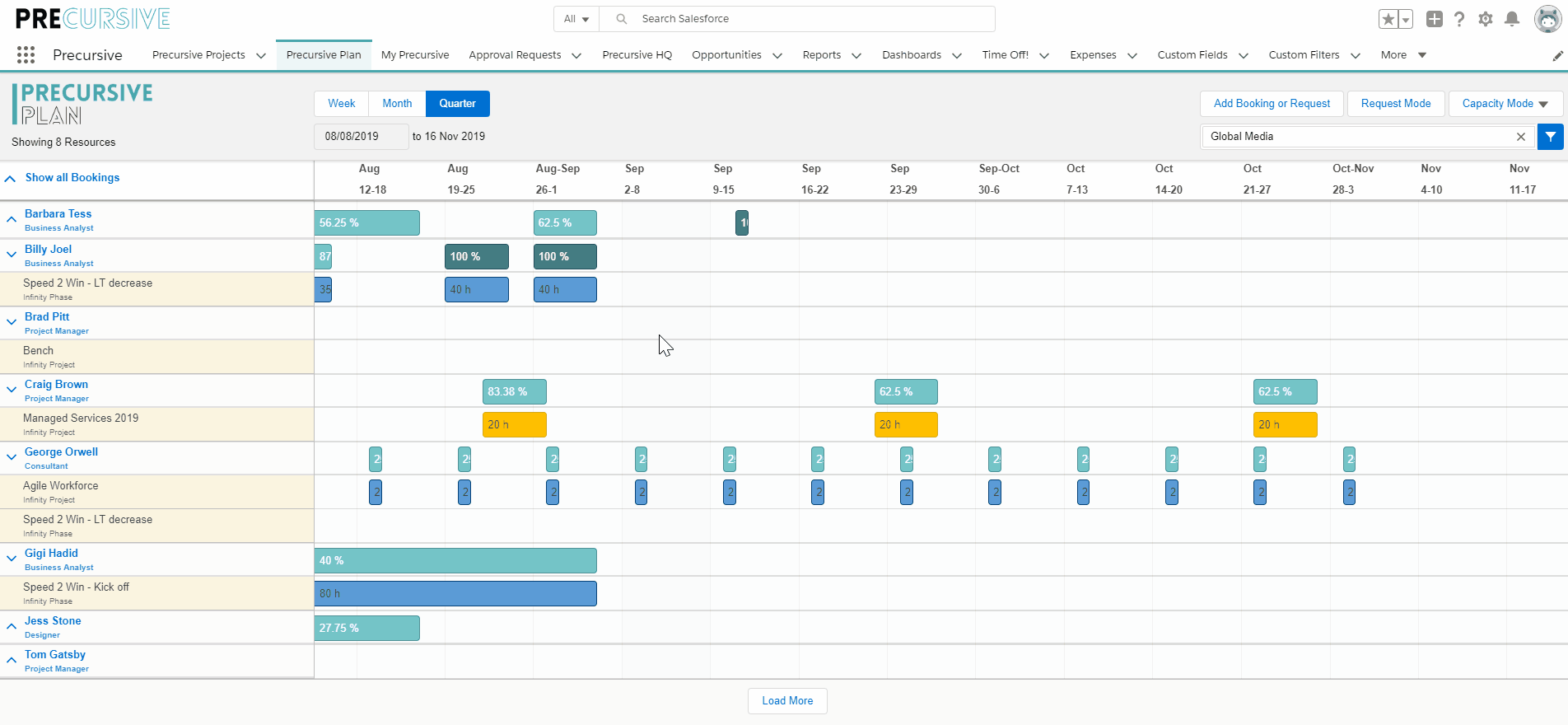Screen dimensions: 1568x725
Task: Open the Setup gear icon
Action: [1486, 19]
